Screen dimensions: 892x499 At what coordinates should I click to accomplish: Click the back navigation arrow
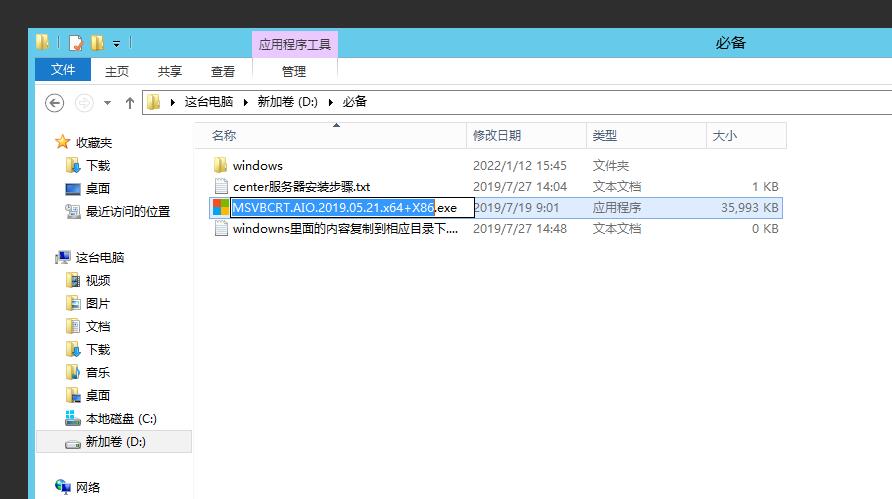point(55,102)
